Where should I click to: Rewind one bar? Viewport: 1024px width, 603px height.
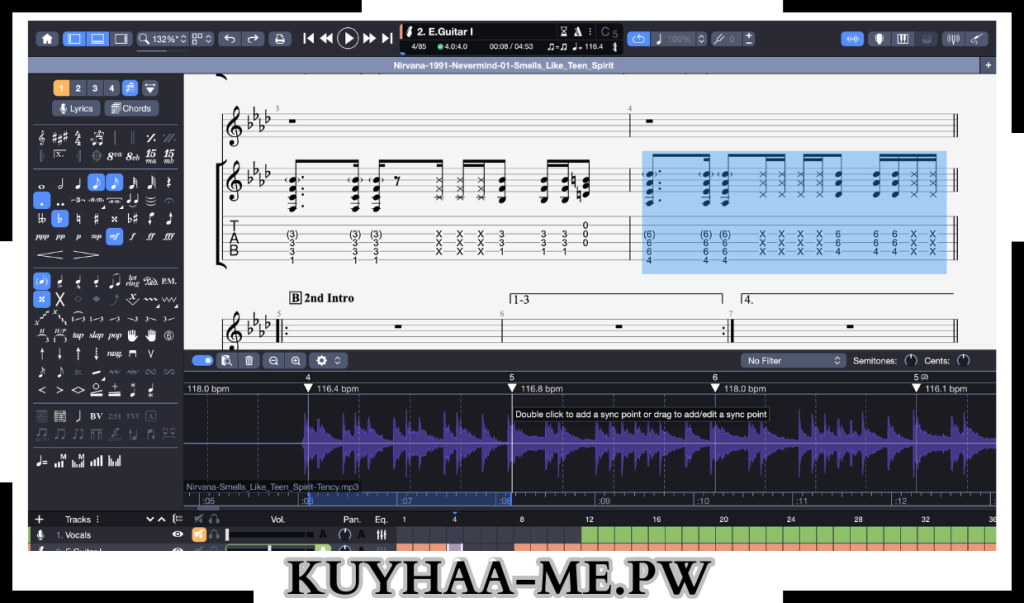tap(327, 39)
